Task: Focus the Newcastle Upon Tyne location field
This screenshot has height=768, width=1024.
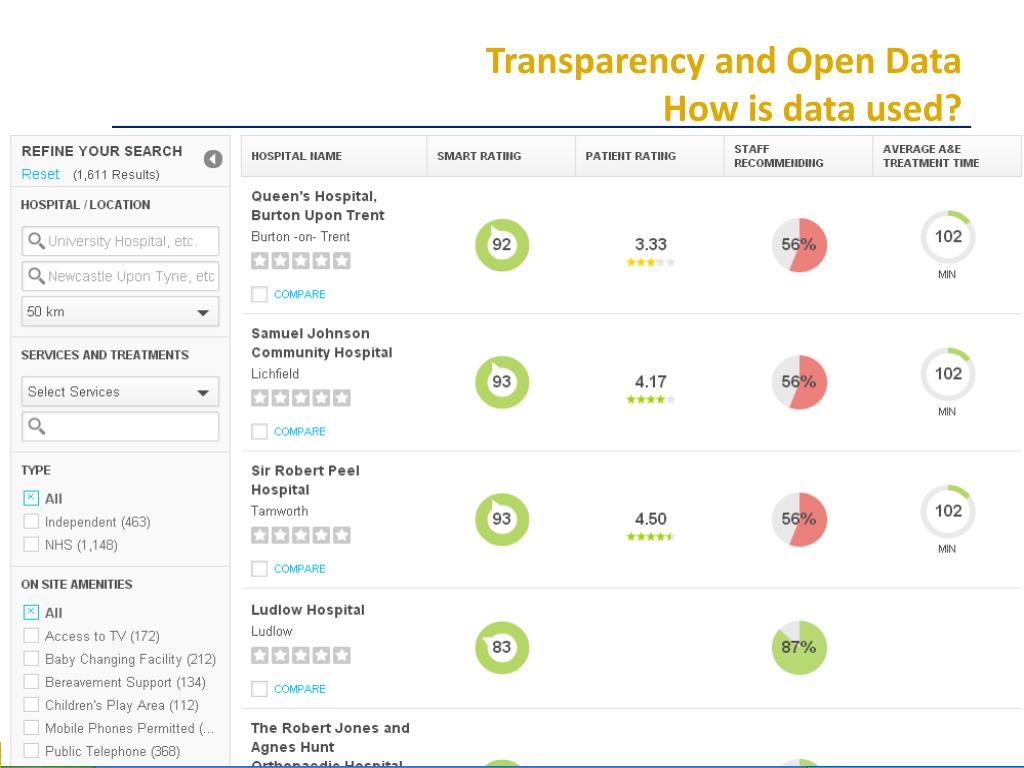Action: (x=120, y=276)
